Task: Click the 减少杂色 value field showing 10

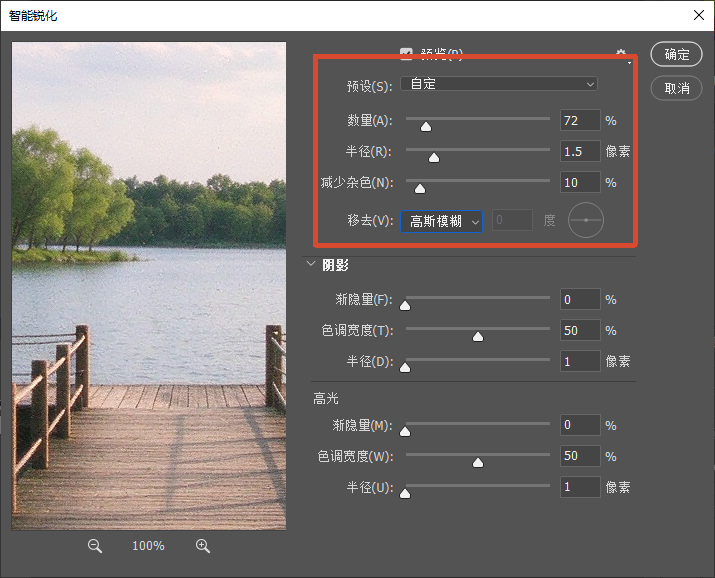Action: (580, 182)
